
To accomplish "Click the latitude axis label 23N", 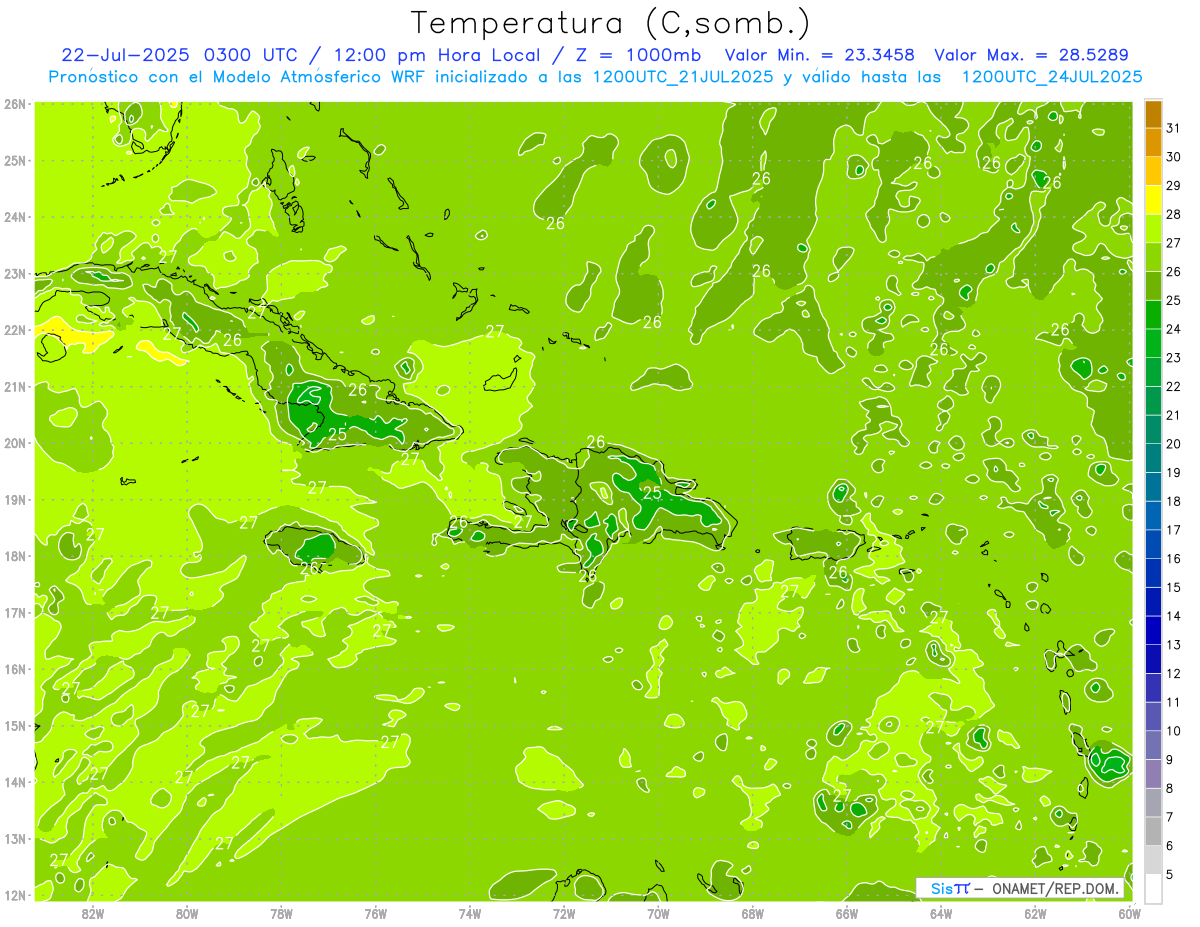I will click(14, 274).
